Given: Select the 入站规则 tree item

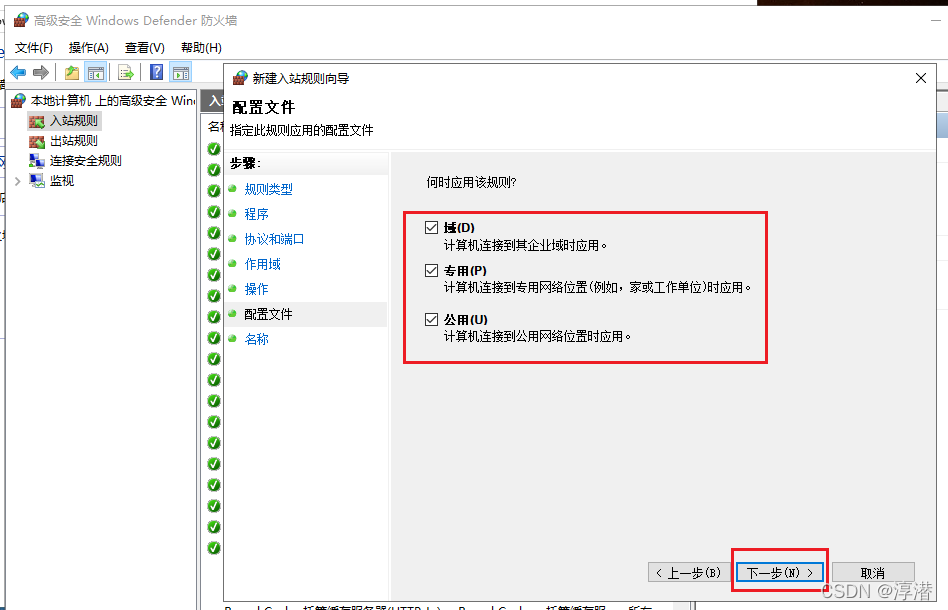Looking at the screenshot, I should [64, 121].
